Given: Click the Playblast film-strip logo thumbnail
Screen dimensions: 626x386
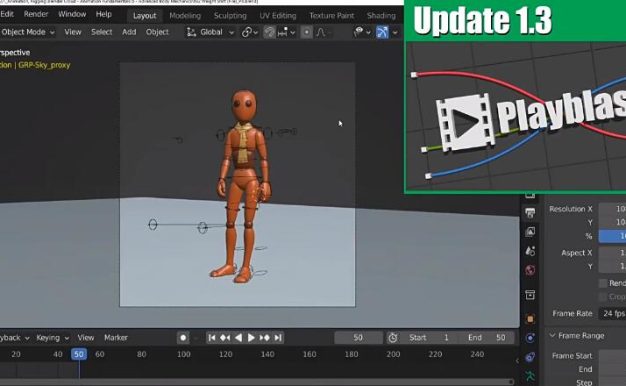Looking at the screenshot, I should click(466, 122).
